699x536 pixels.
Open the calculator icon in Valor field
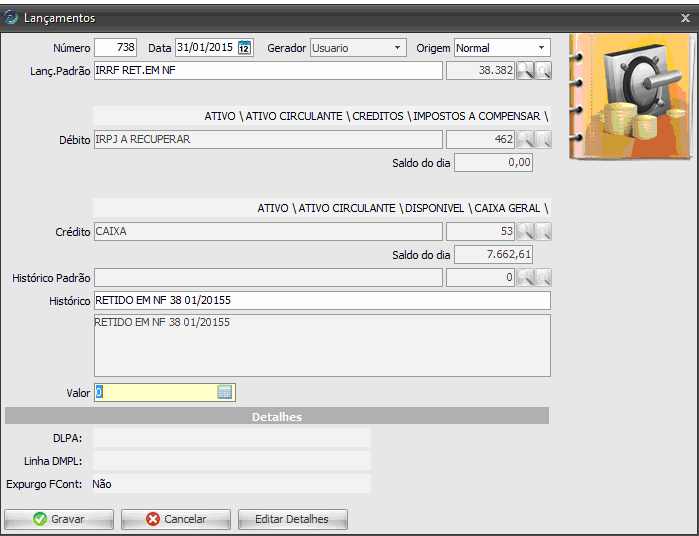pyautogui.click(x=225, y=392)
